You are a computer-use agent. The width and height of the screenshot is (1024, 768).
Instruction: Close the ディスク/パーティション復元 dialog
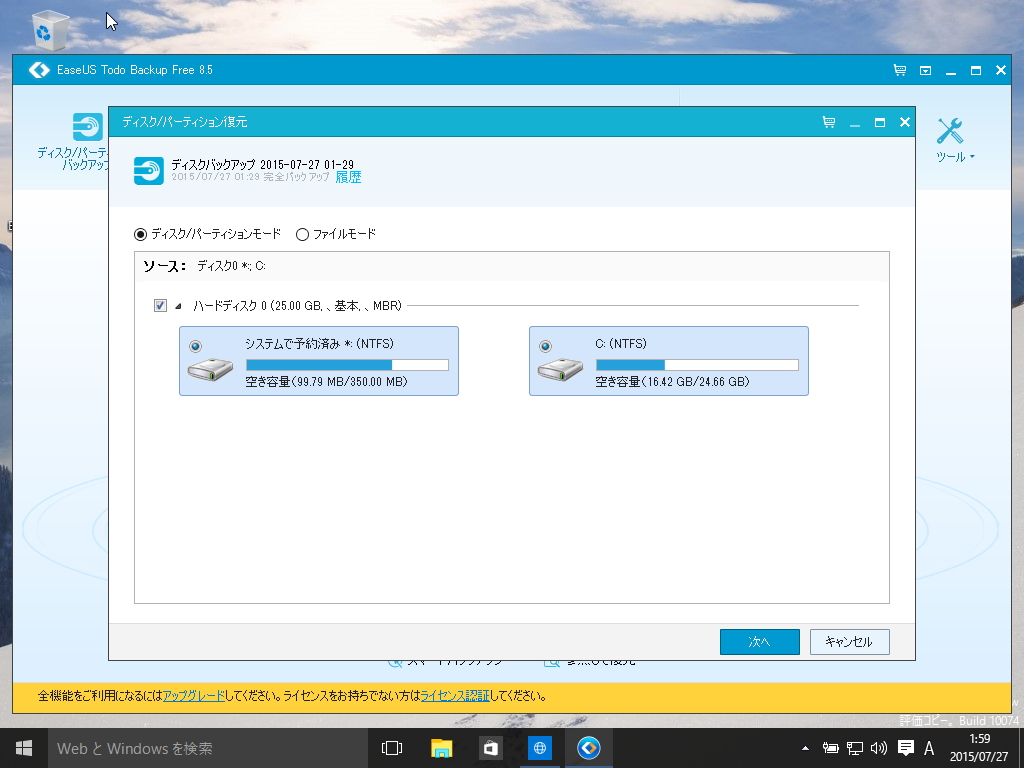click(904, 122)
